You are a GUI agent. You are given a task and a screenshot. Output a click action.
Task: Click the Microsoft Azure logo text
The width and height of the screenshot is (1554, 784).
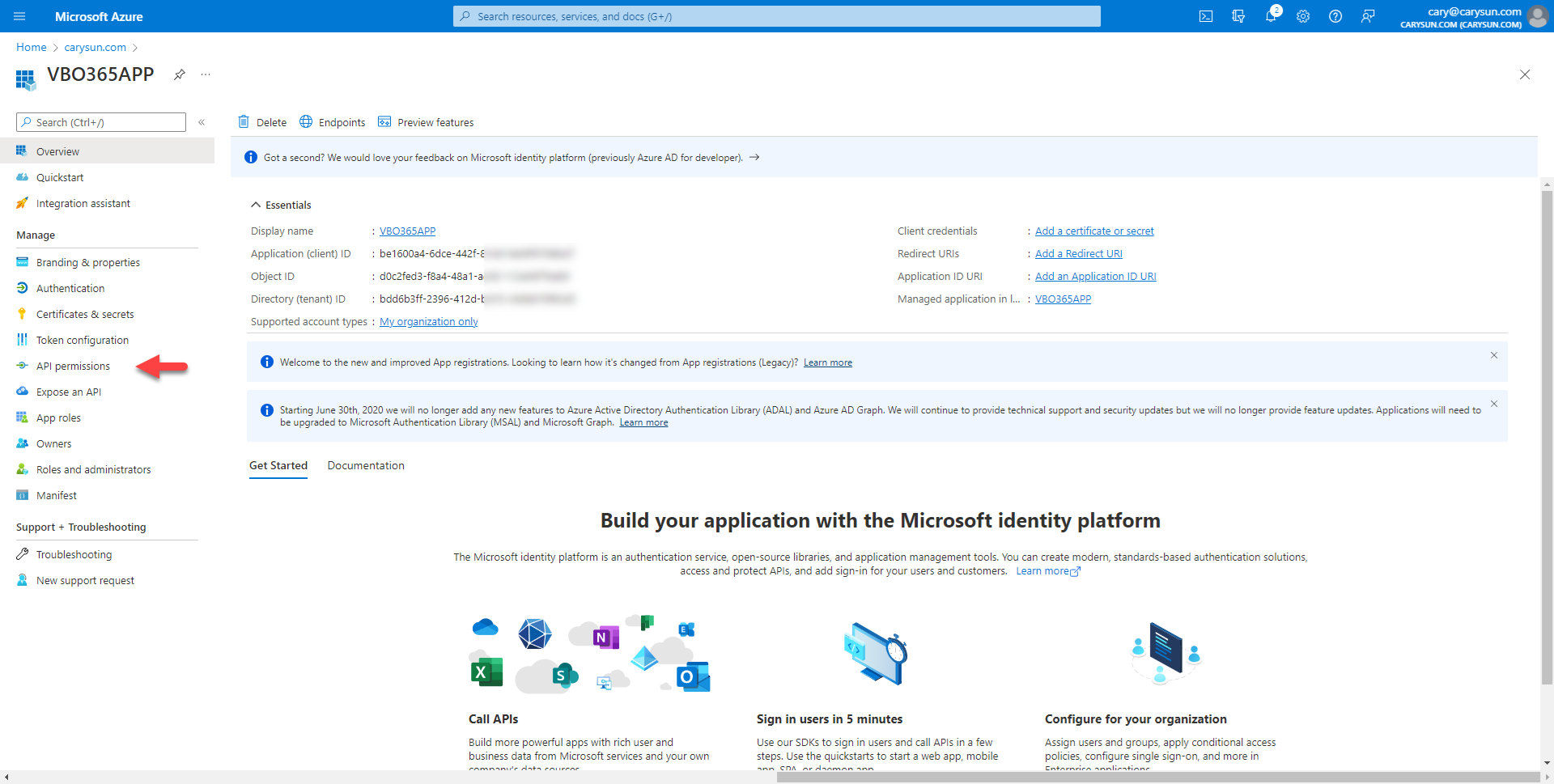pyautogui.click(x=99, y=16)
